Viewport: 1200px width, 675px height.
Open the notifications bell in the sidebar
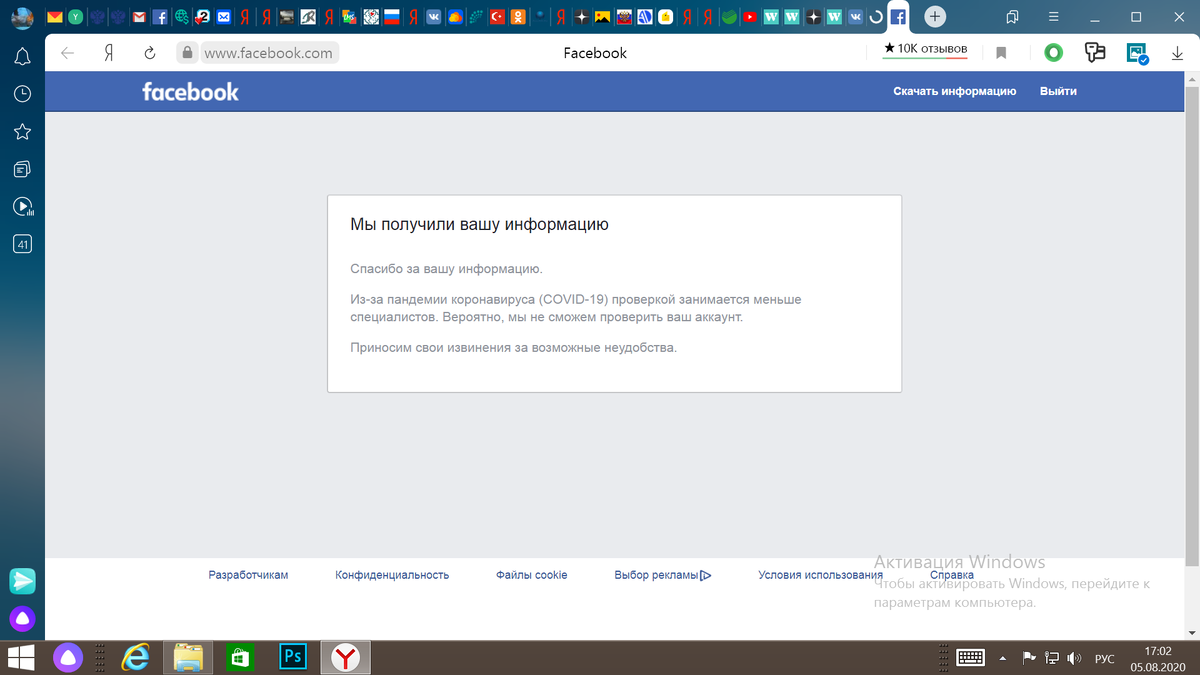pos(22,57)
